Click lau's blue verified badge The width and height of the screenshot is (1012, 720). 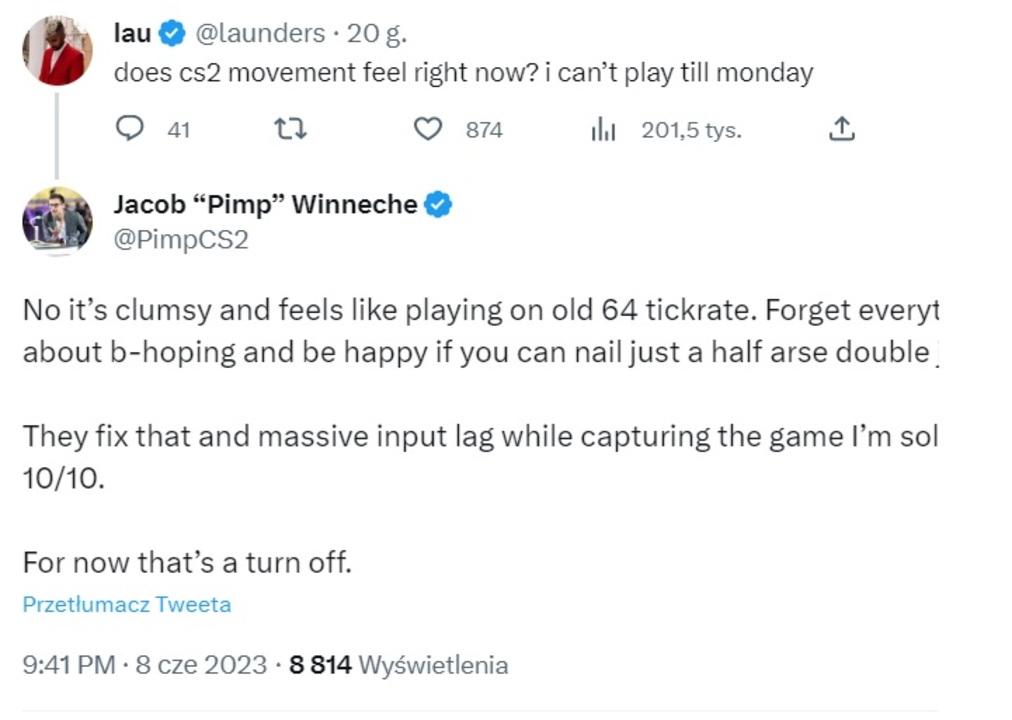coord(172,34)
